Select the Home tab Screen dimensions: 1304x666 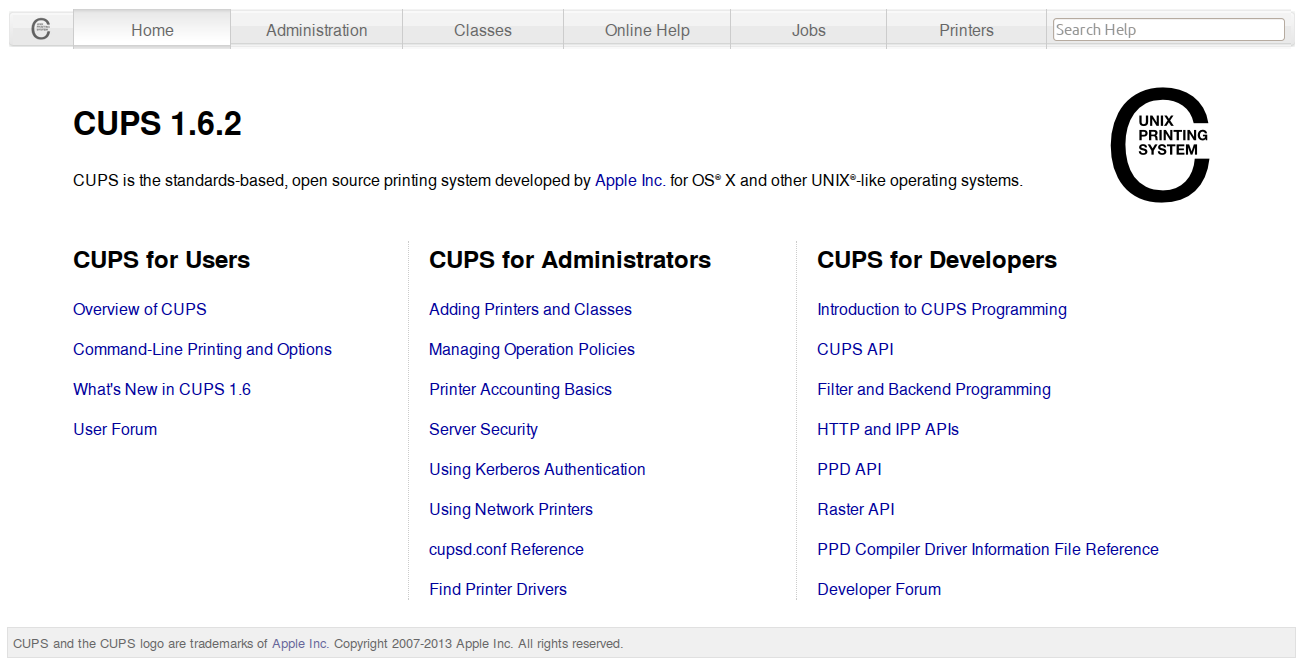(x=151, y=30)
